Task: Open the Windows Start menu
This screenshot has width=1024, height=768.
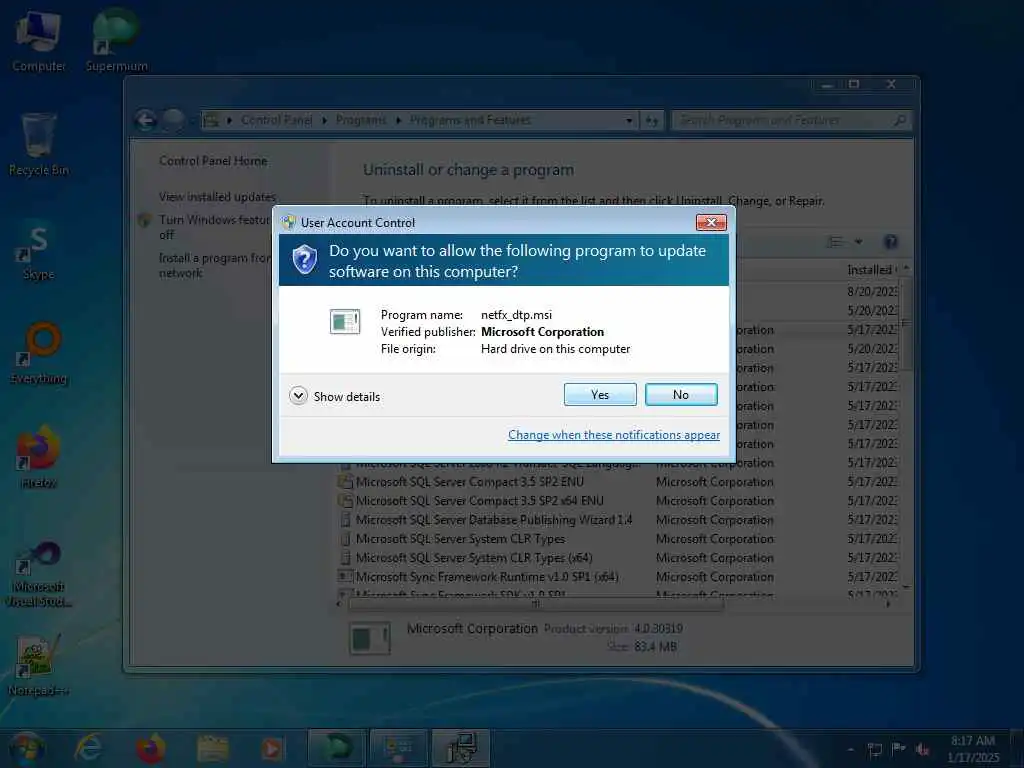Action: coord(26,748)
